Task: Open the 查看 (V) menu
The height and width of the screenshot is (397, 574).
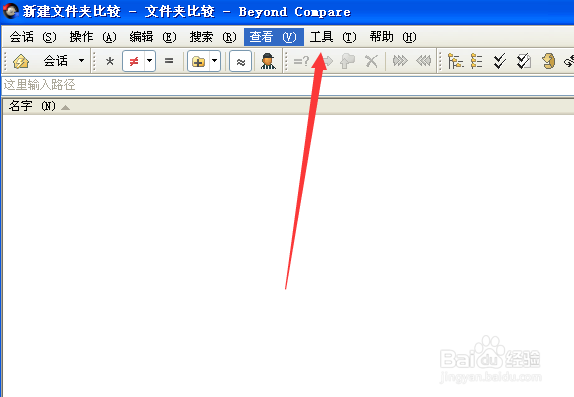Action: [273, 37]
